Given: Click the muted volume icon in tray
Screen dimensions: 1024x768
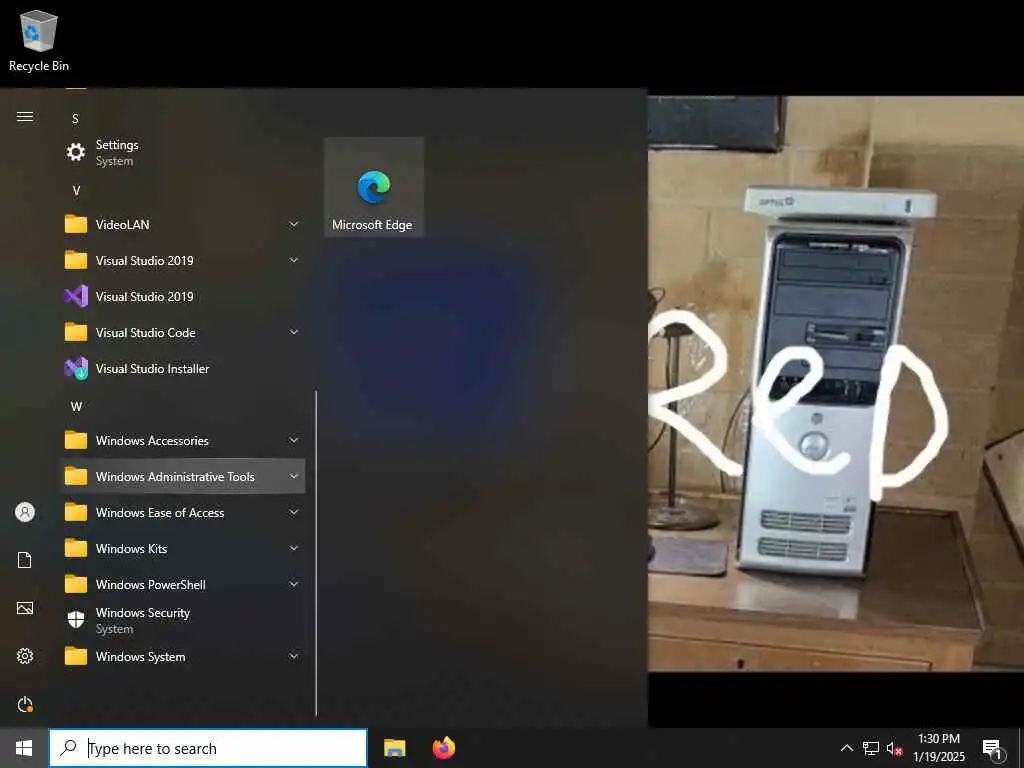Looking at the screenshot, I should click(x=894, y=748).
